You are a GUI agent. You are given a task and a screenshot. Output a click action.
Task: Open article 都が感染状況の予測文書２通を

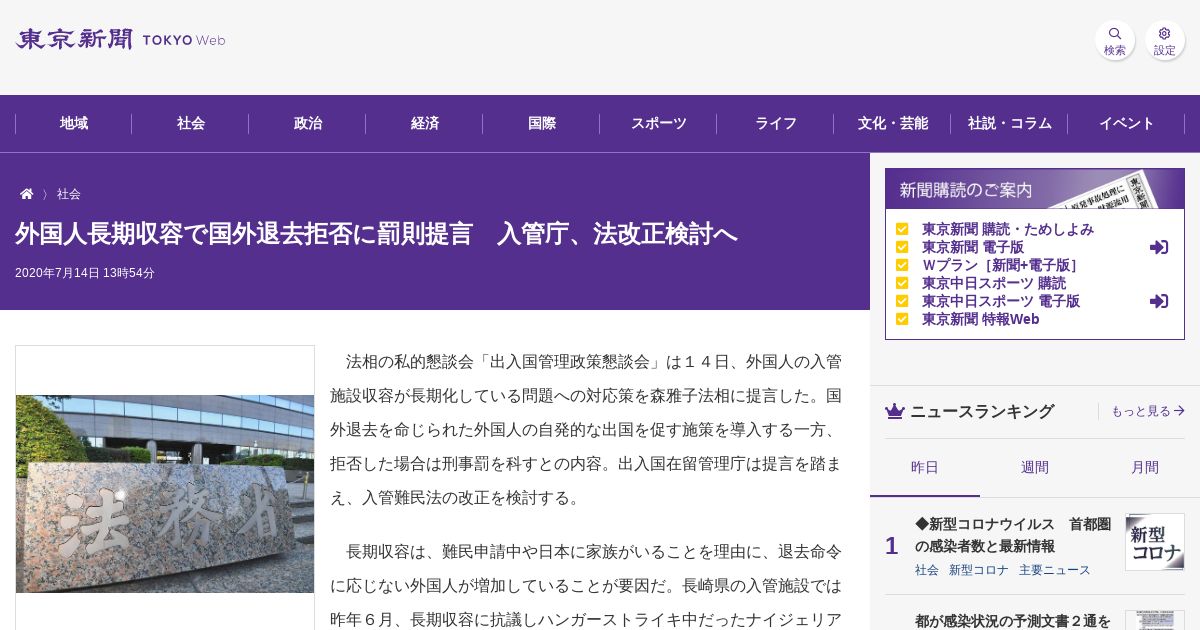pyautogui.click(x=1013, y=620)
